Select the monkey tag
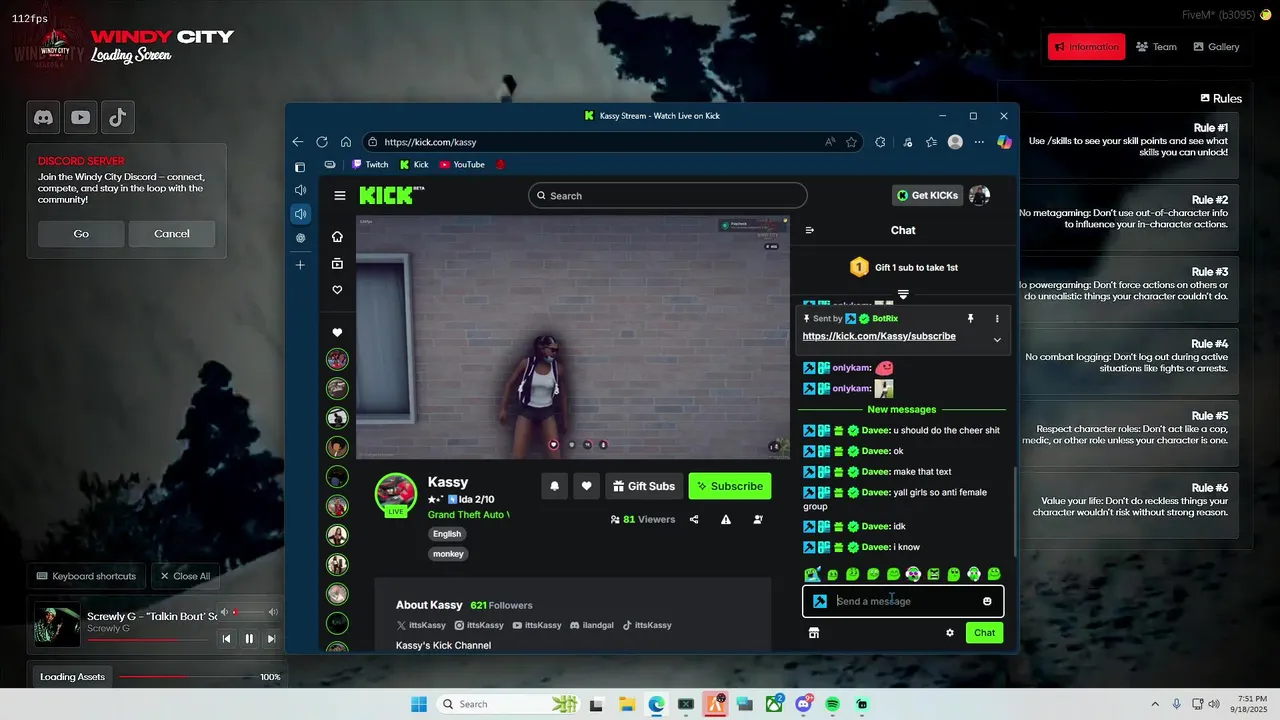 pos(448,554)
